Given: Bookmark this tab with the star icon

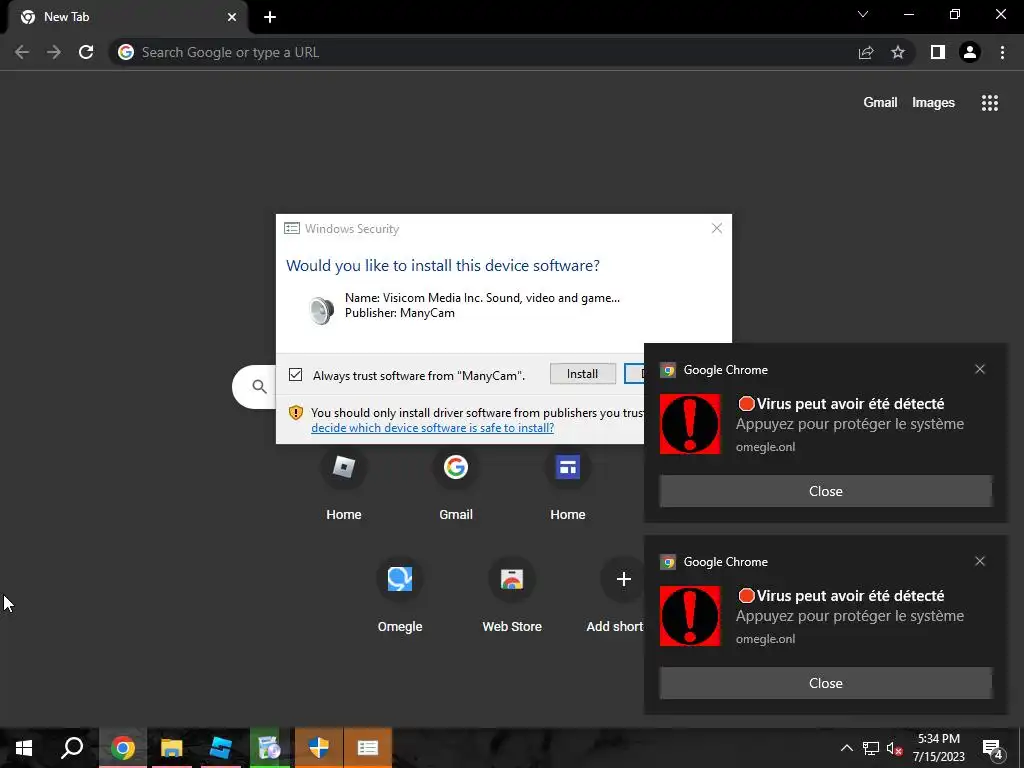Looking at the screenshot, I should [898, 52].
